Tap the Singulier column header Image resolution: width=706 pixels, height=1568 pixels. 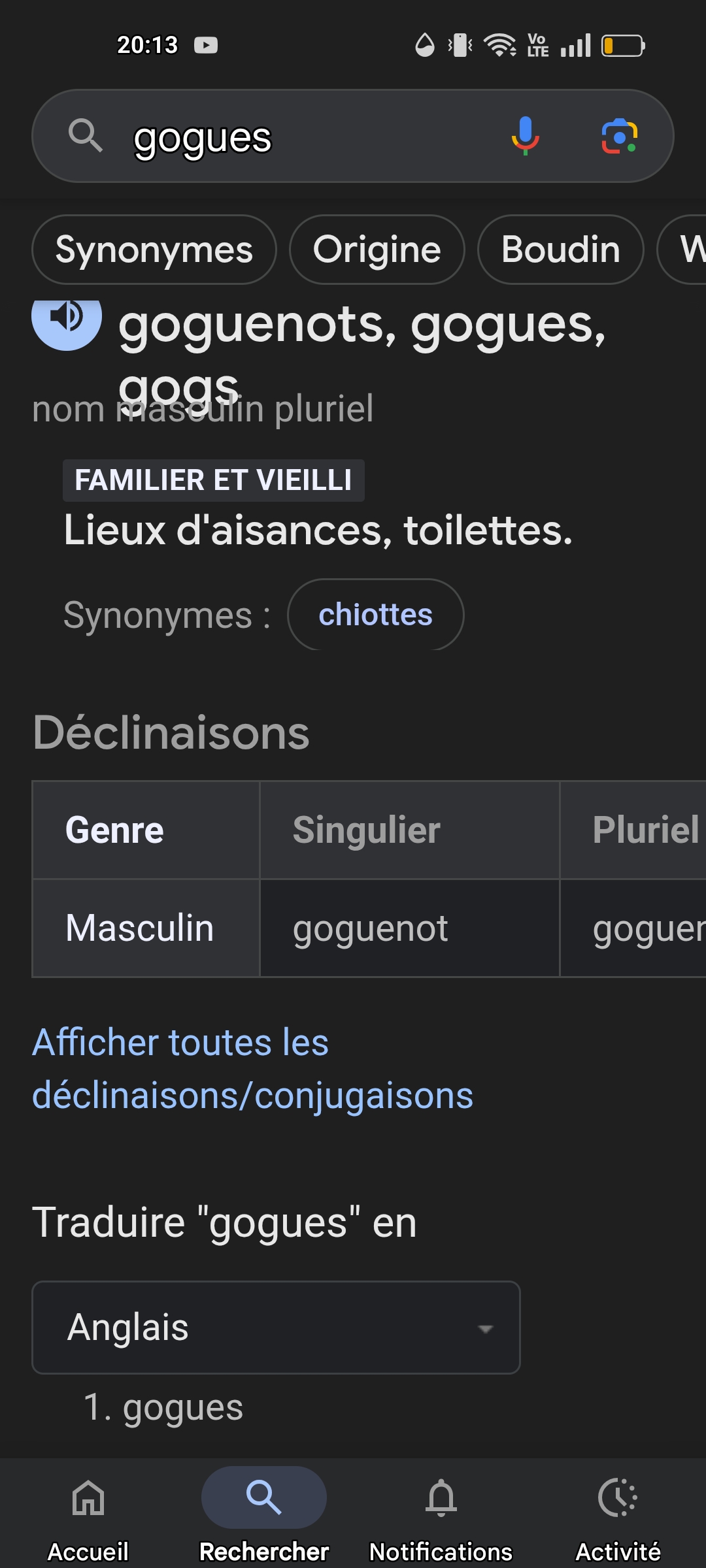(410, 830)
